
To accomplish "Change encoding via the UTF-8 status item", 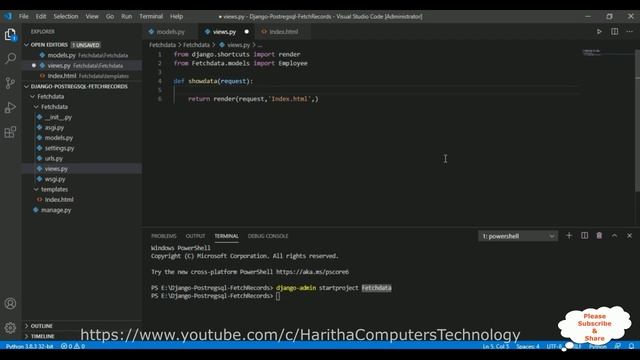I will coord(554,346).
